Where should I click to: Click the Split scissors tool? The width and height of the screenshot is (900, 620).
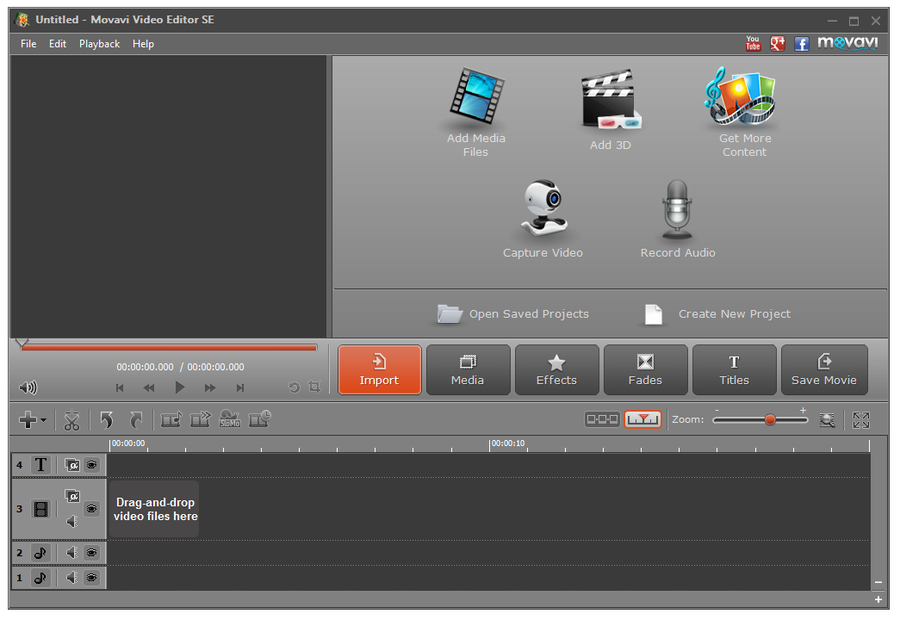tap(71, 420)
